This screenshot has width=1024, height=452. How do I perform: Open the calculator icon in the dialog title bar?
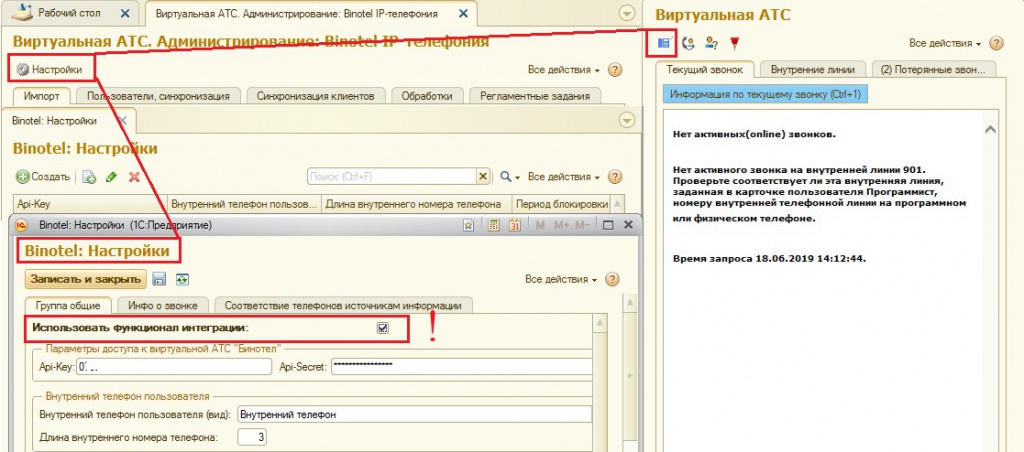coord(494,225)
